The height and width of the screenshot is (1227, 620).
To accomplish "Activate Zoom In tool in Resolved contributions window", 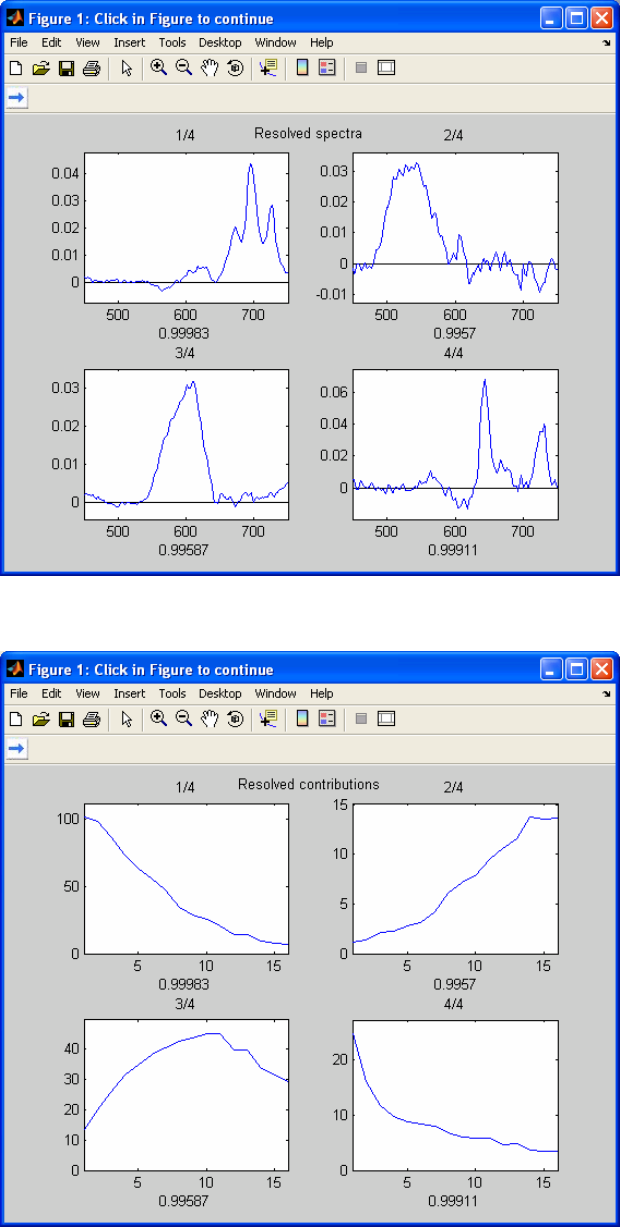I will click(159, 719).
